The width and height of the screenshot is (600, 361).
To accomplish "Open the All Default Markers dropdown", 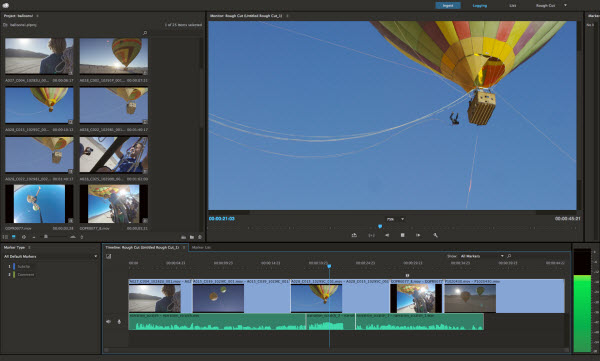I will point(50,256).
